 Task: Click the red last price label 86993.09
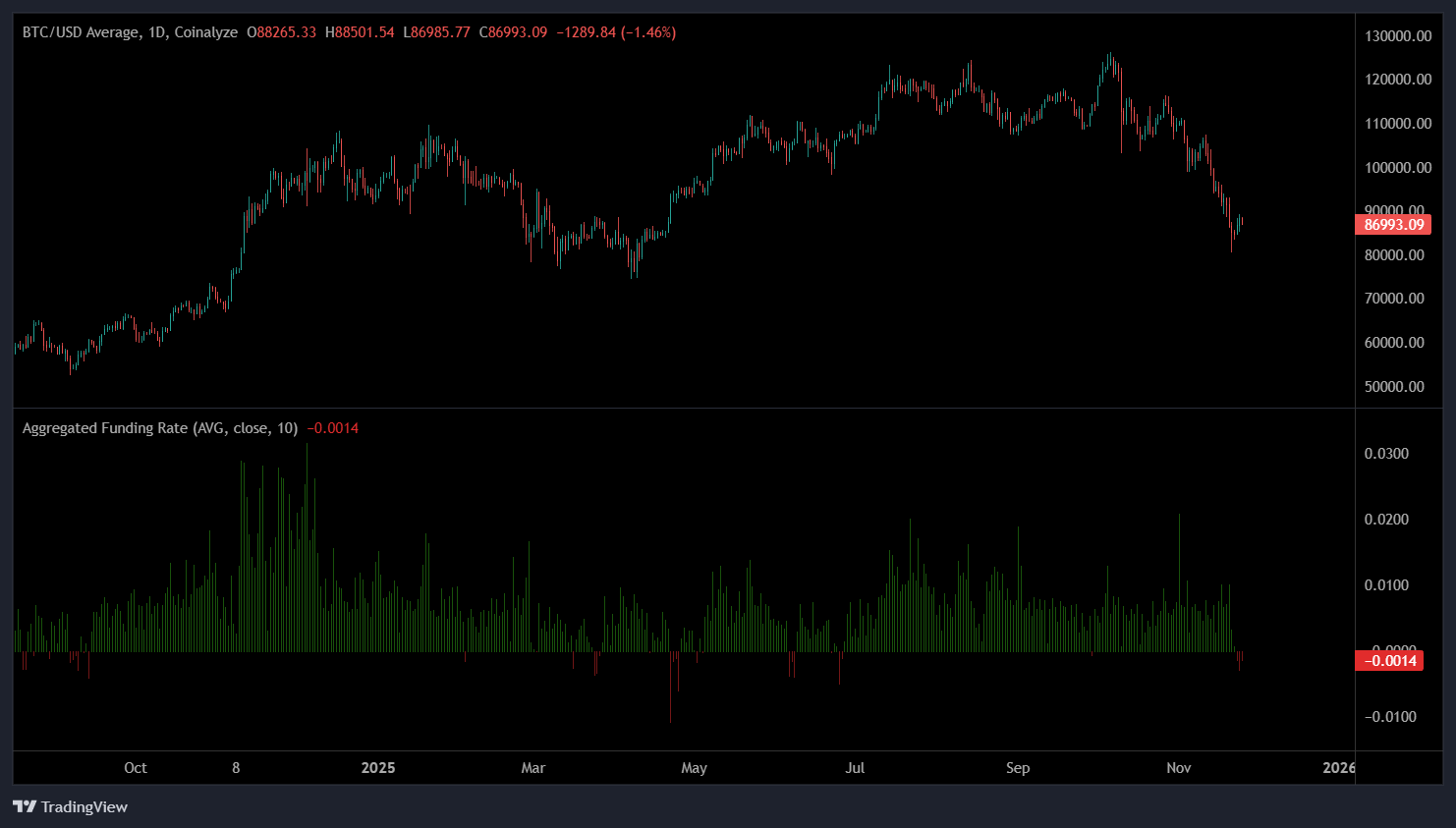click(x=1393, y=224)
